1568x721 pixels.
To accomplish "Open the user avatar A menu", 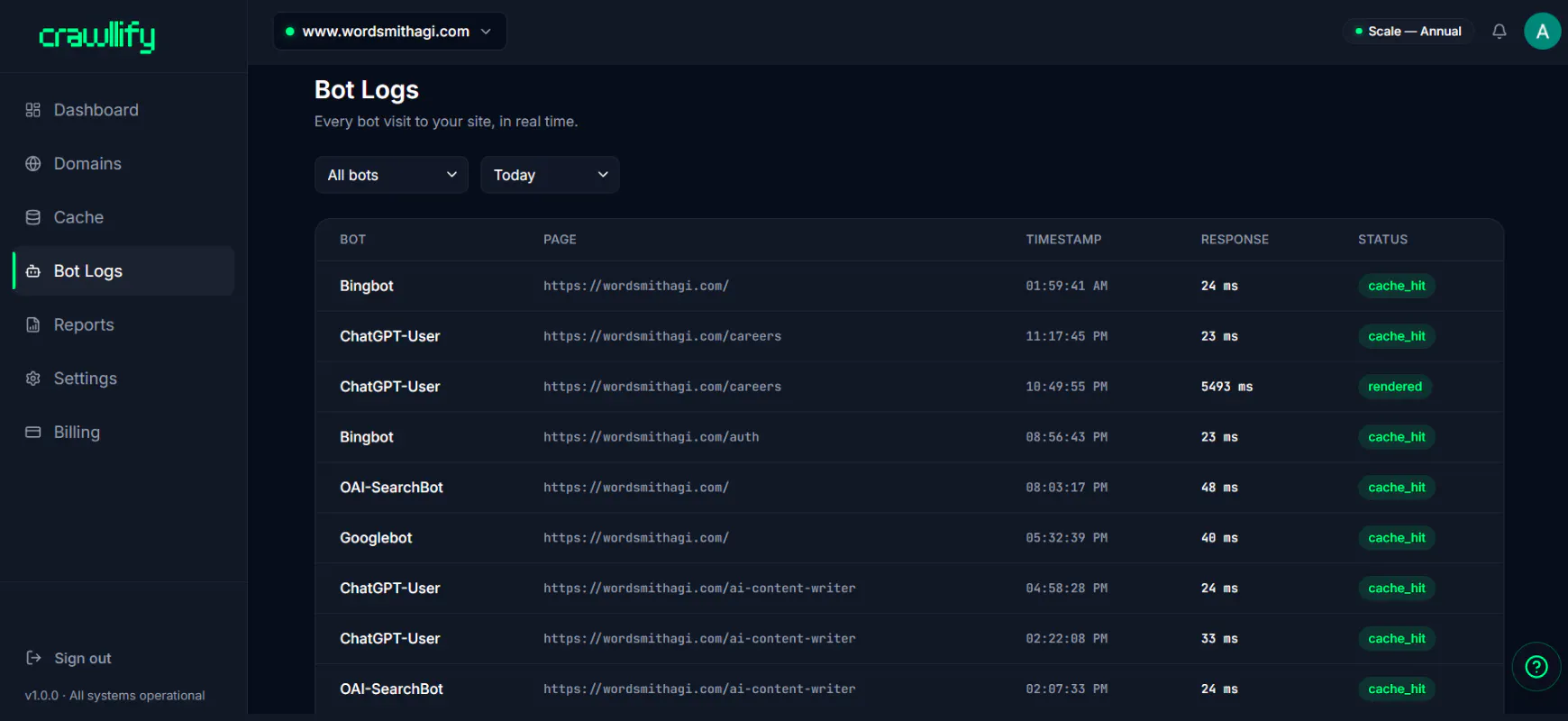I will point(1543,32).
